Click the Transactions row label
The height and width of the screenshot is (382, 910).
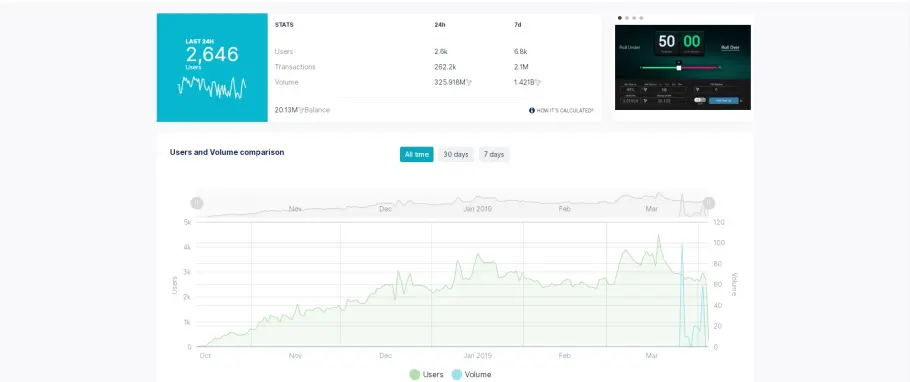295,67
